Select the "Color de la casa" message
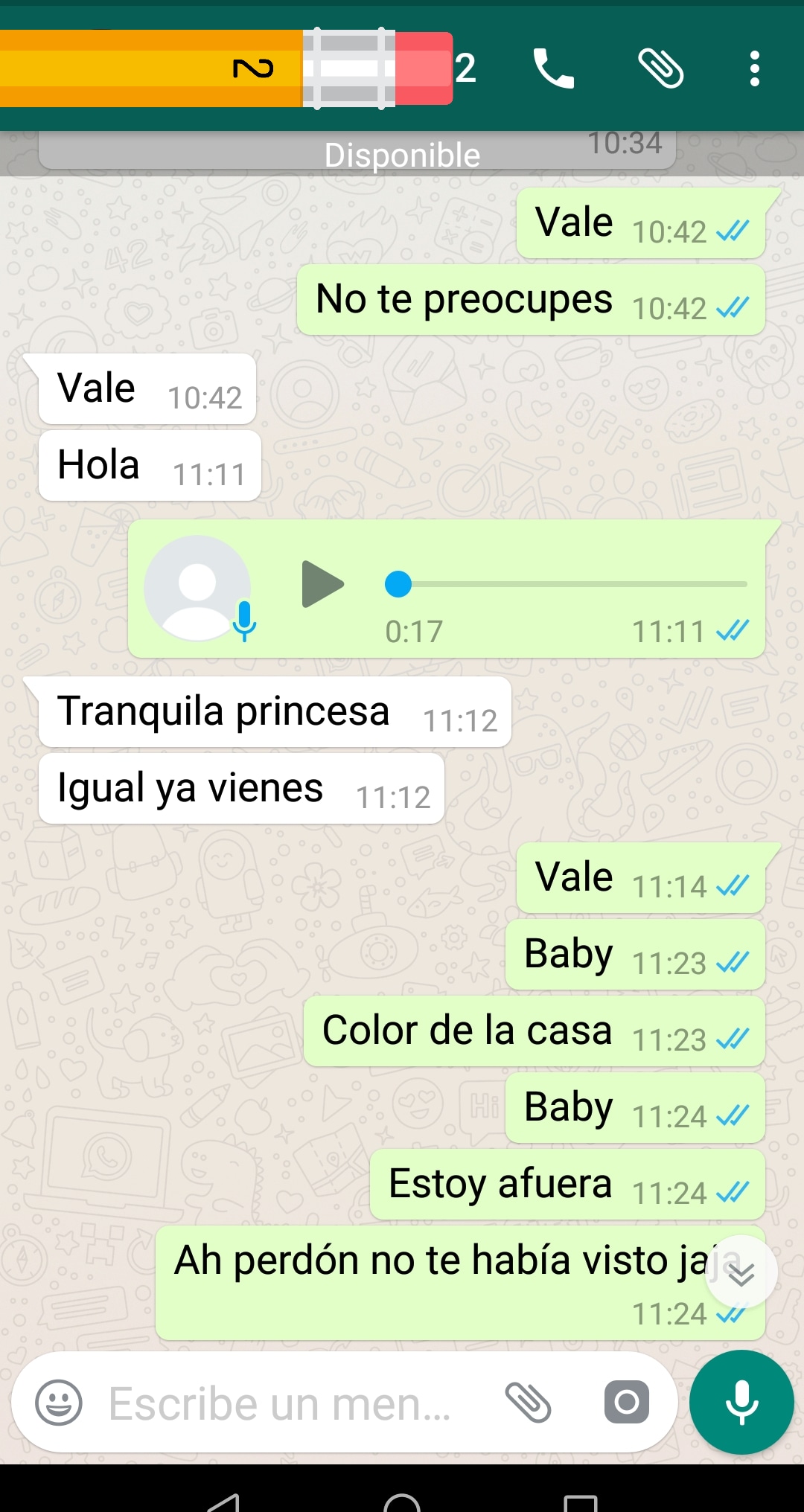Image resolution: width=804 pixels, height=1512 pixels. 535,1031
